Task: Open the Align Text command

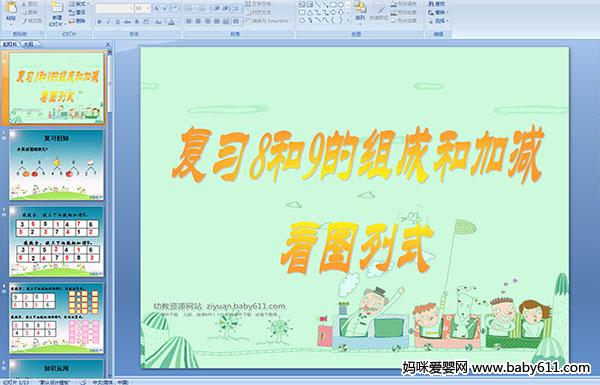Action: click(x=261, y=12)
